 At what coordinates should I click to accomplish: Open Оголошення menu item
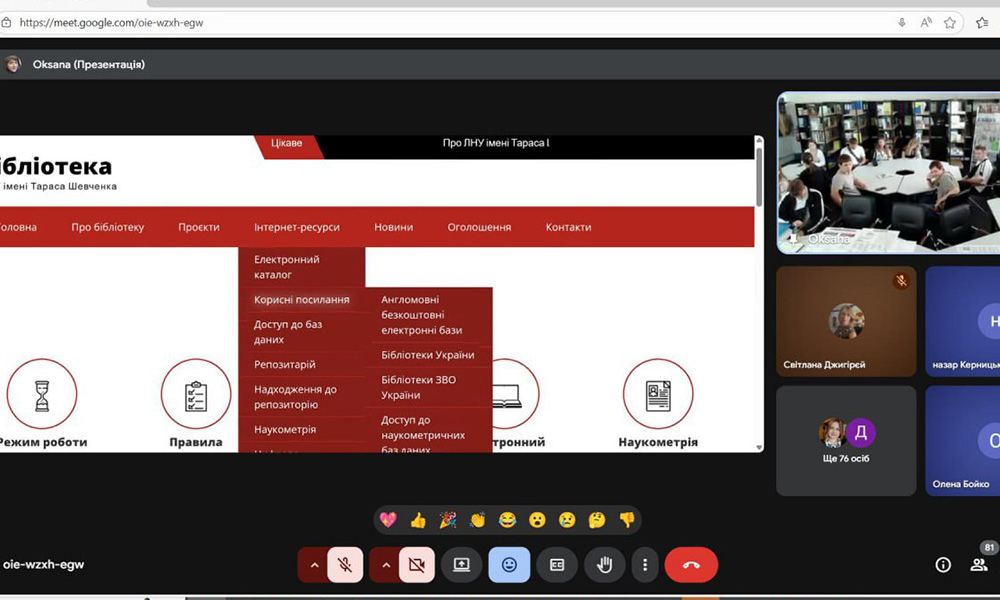coord(479,227)
